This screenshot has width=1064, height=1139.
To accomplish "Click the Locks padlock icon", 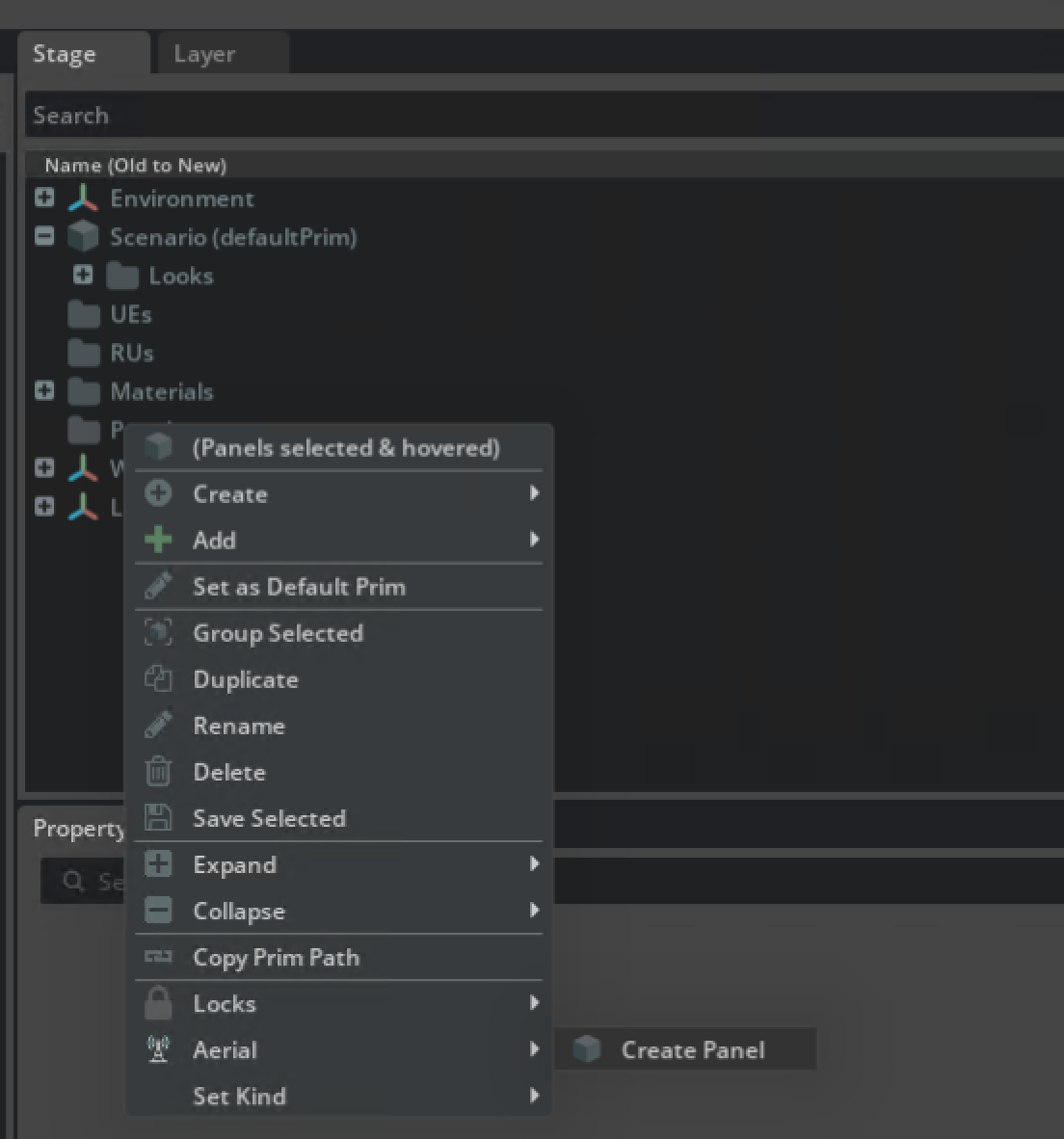I will click(x=157, y=1003).
